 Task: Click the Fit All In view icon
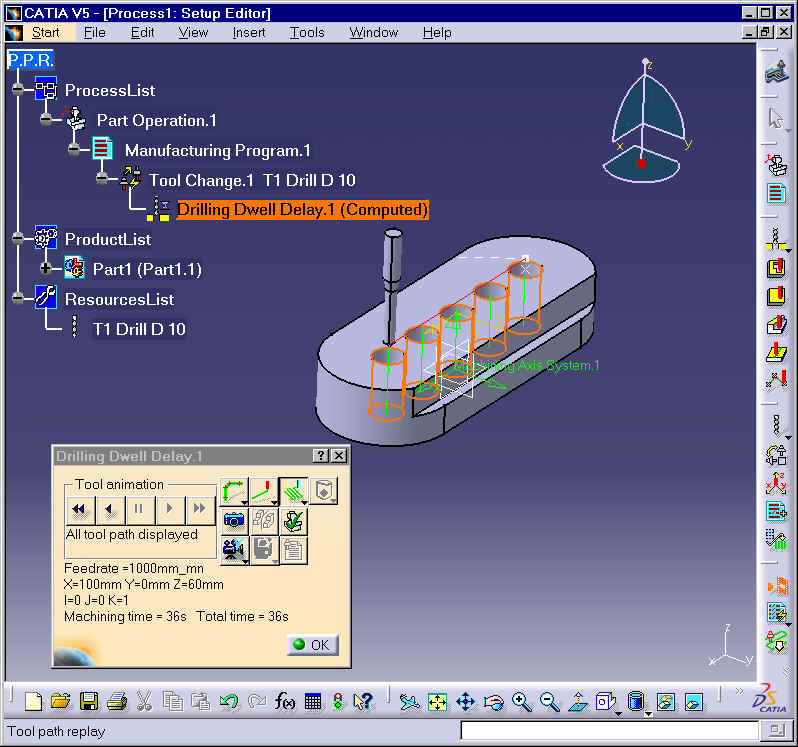point(438,702)
